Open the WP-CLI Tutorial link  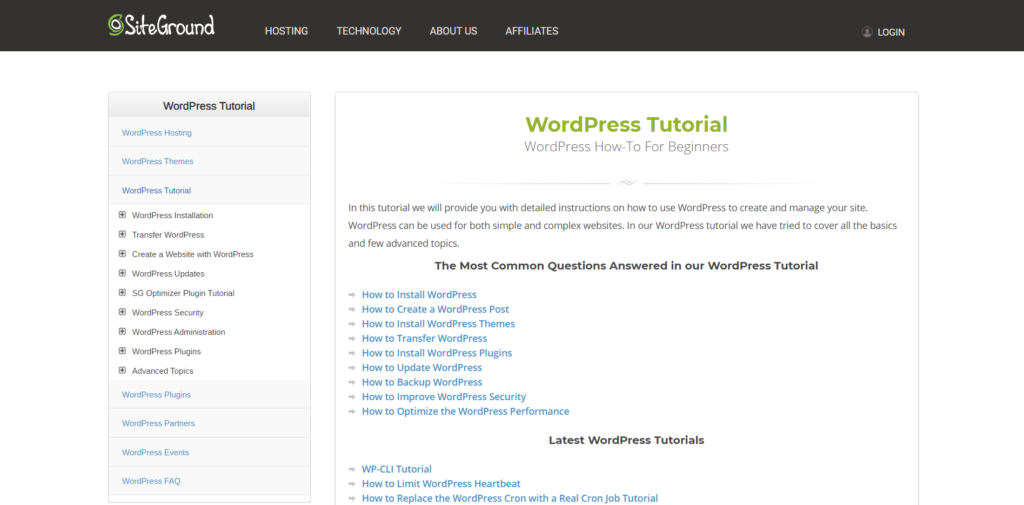(396, 469)
